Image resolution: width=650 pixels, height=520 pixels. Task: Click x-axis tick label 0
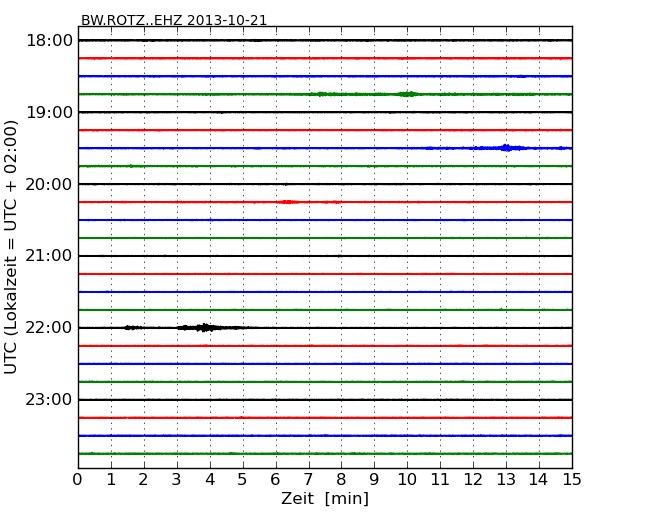(x=78, y=480)
